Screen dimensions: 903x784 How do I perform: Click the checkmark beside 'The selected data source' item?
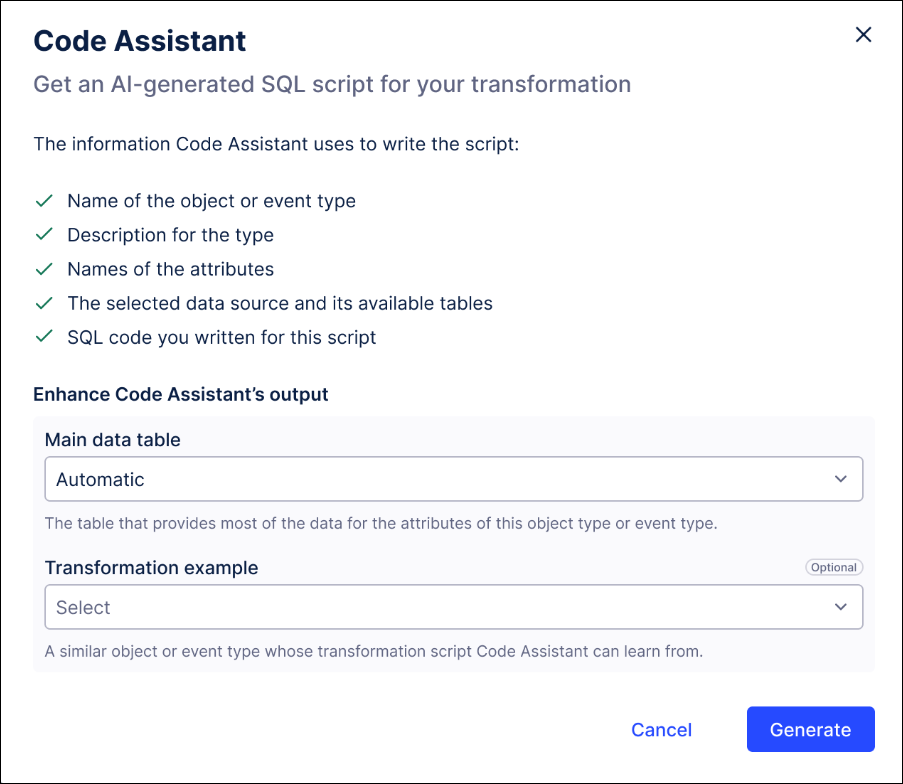tap(44, 302)
